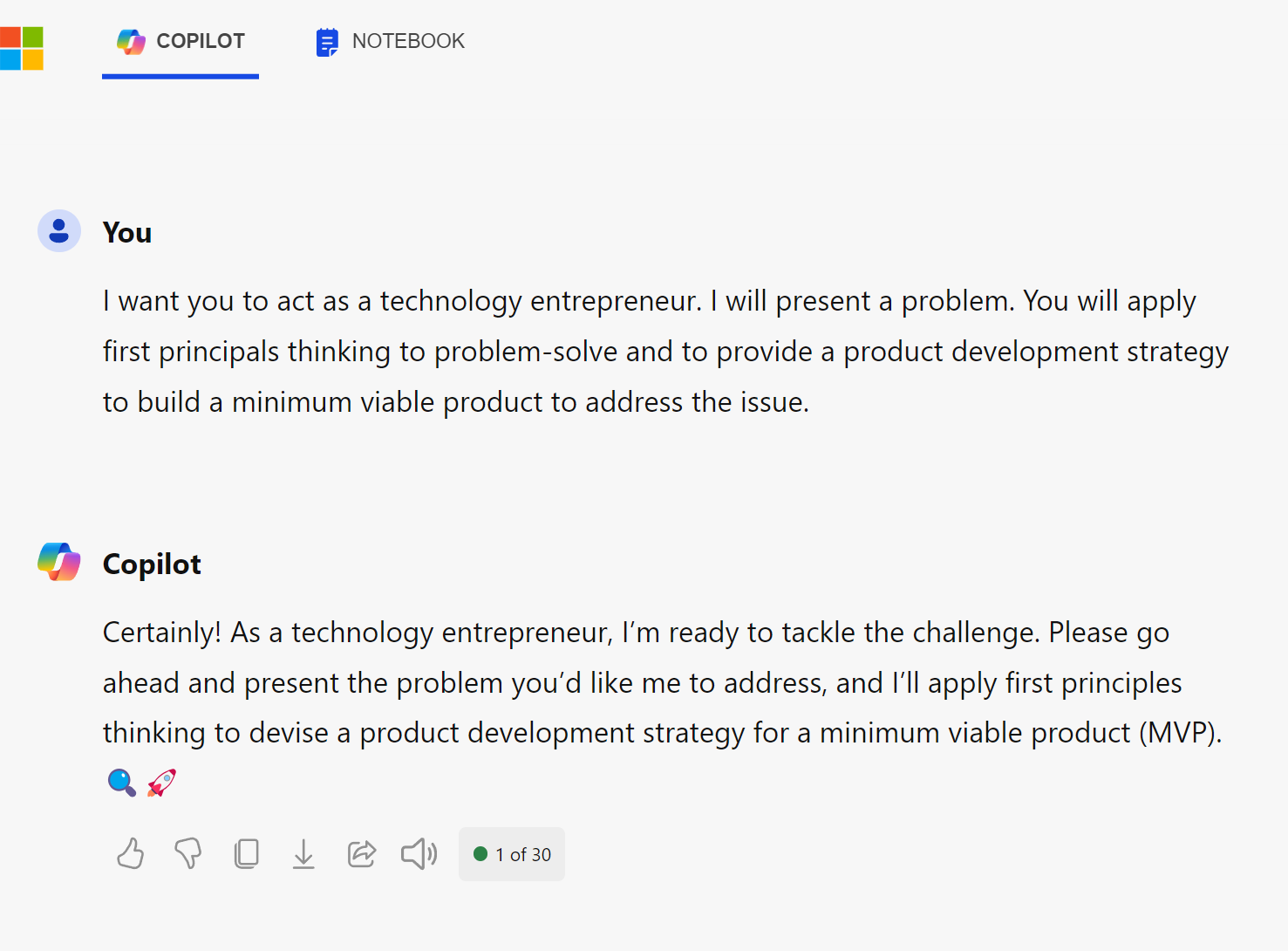Click the You name heading
Image resolution: width=1288 pixels, height=951 pixels.
127,233
